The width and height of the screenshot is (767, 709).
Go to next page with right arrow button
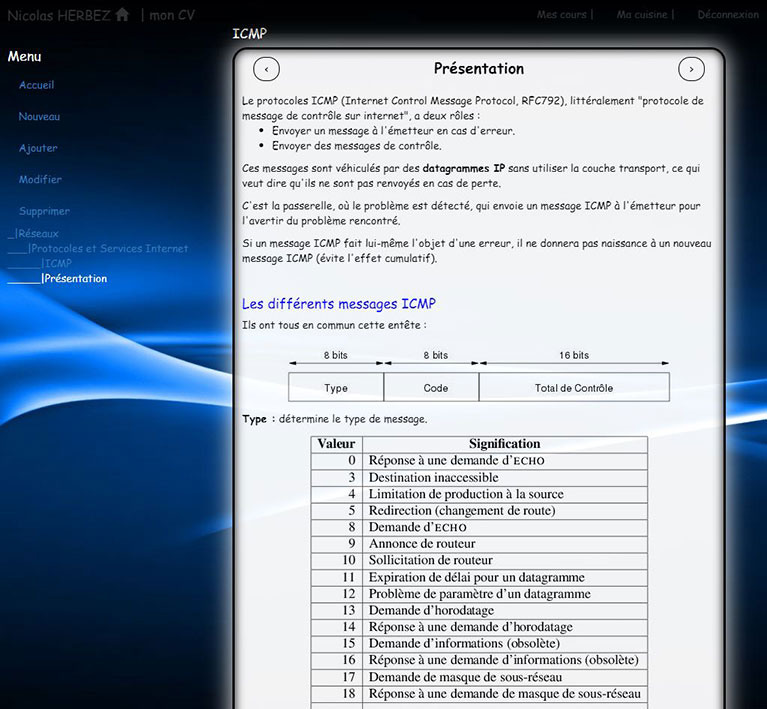pyautogui.click(x=691, y=69)
